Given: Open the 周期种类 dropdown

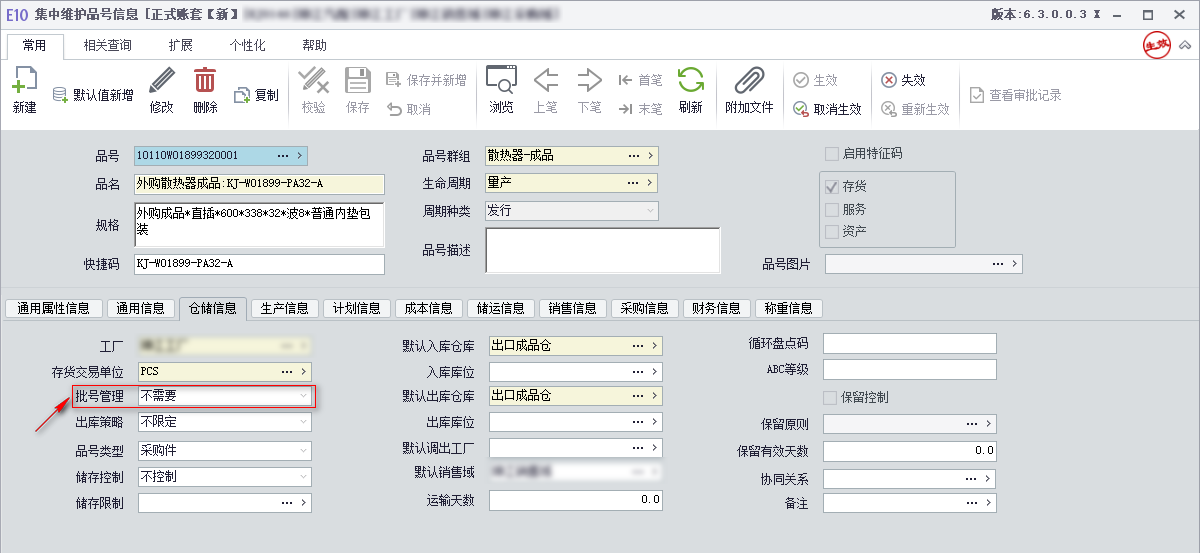Looking at the screenshot, I should (651, 211).
